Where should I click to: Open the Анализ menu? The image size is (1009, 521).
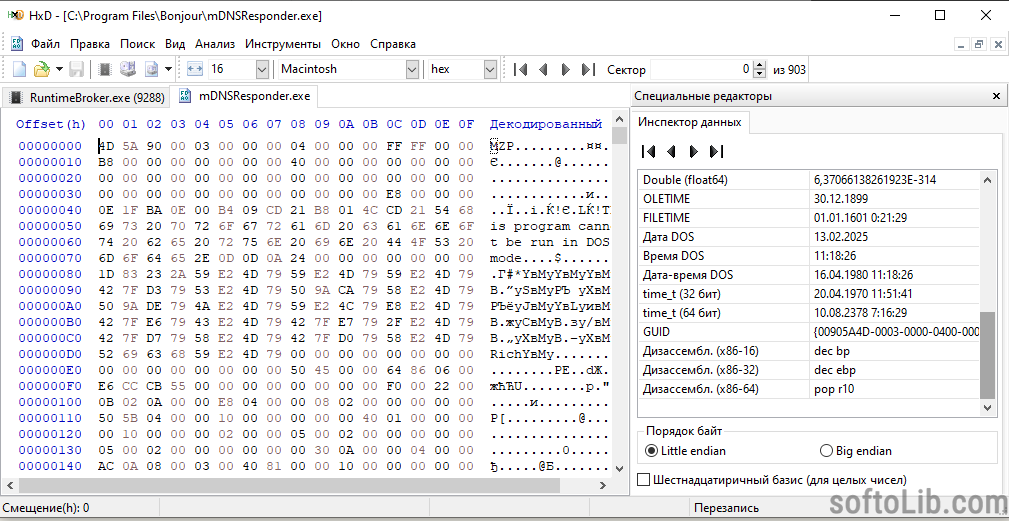click(x=215, y=44)
